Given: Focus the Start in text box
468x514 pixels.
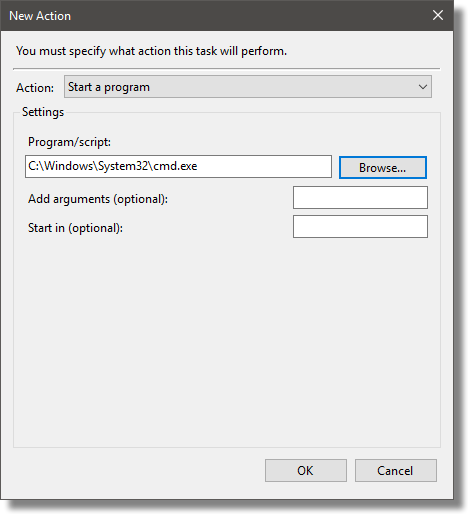Looking at the screenshot, I should (360, 226).
